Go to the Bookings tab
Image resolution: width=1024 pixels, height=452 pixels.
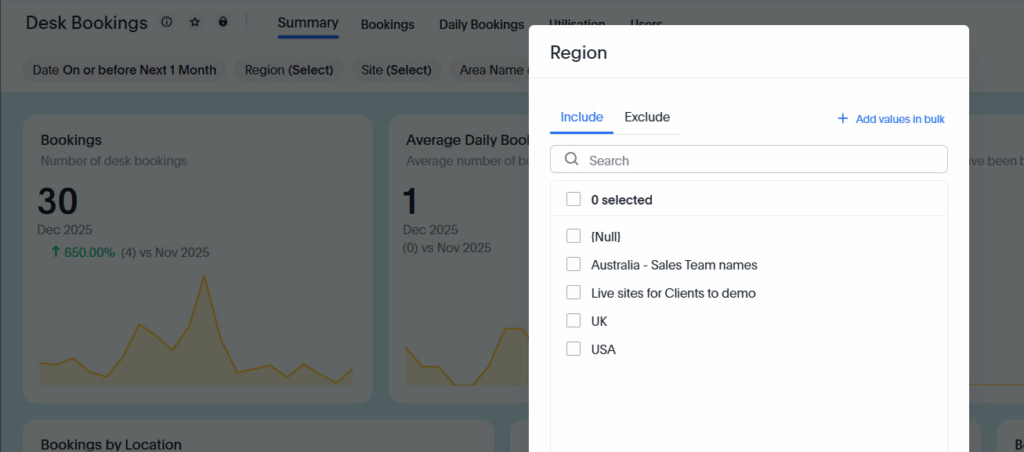coord(387,24)
